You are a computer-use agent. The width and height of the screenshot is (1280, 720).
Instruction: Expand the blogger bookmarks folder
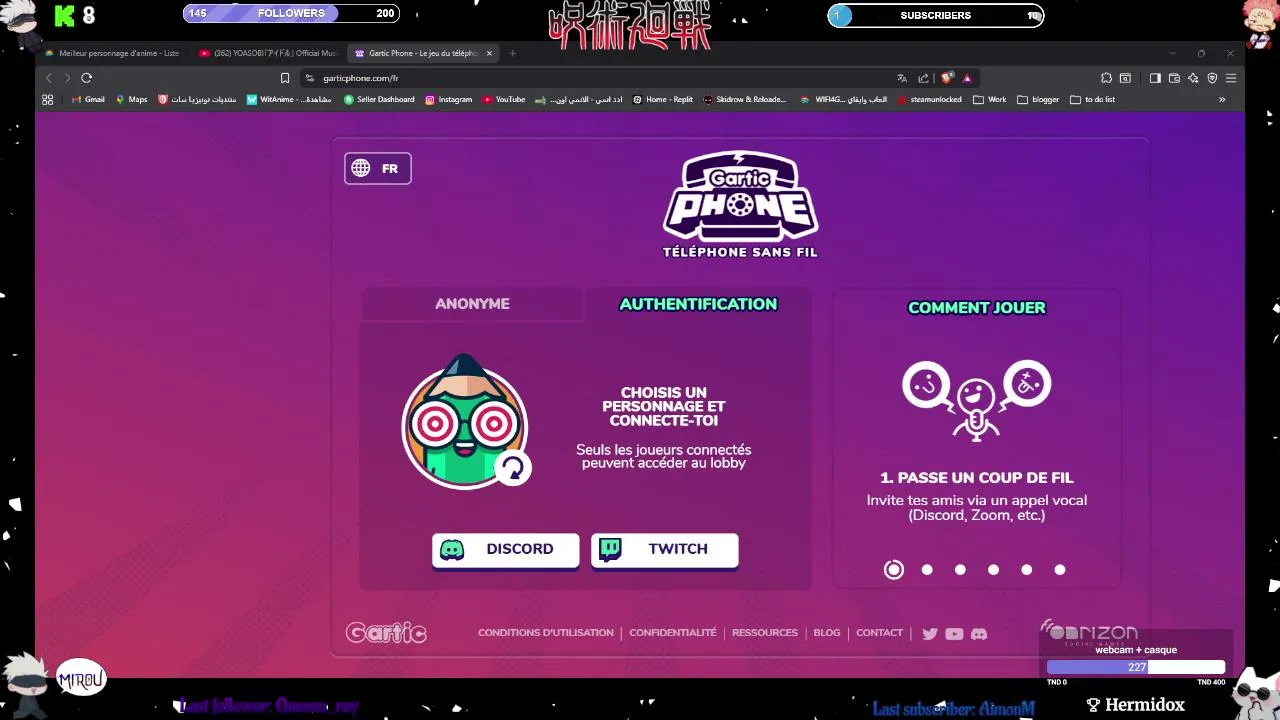coord(1038,99)
